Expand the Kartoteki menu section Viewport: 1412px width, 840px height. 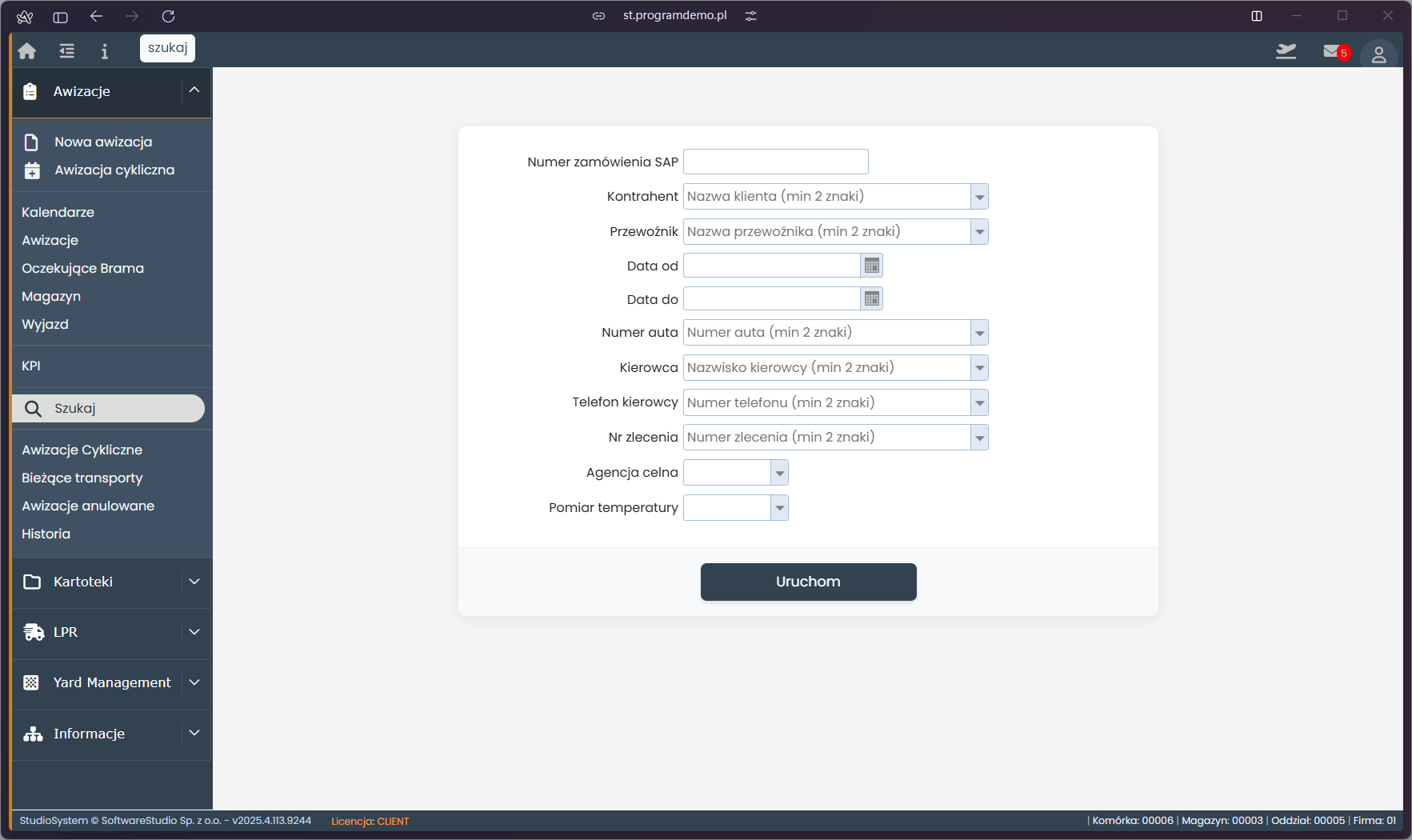click(x=194, y=582)
